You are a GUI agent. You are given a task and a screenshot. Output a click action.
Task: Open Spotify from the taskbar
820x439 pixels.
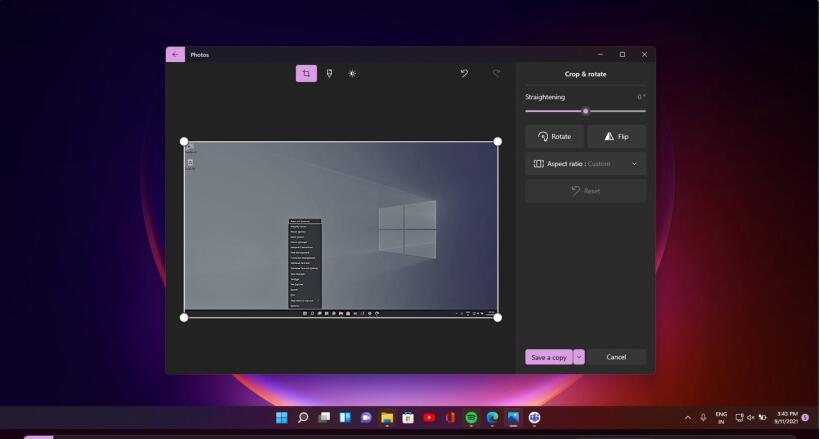pyautogui.click(x=471, y=418)
